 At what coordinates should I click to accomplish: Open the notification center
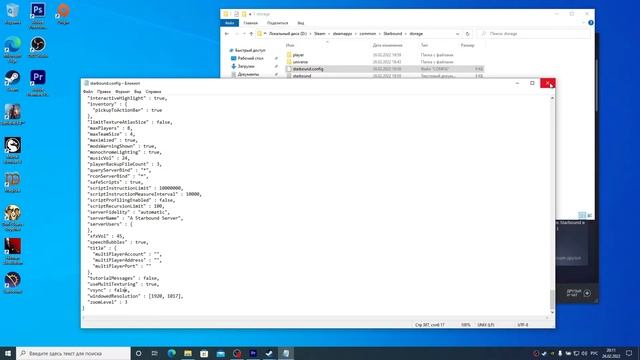click(629, 353)
